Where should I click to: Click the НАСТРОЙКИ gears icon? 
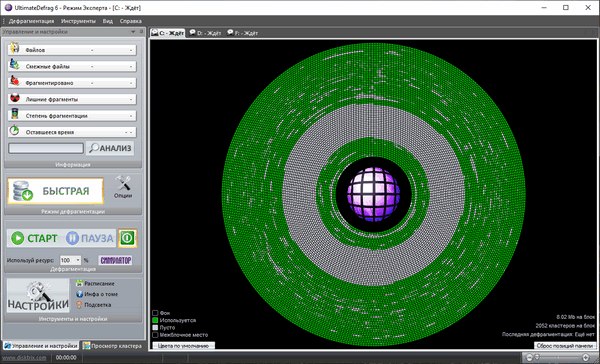point(38,295)
